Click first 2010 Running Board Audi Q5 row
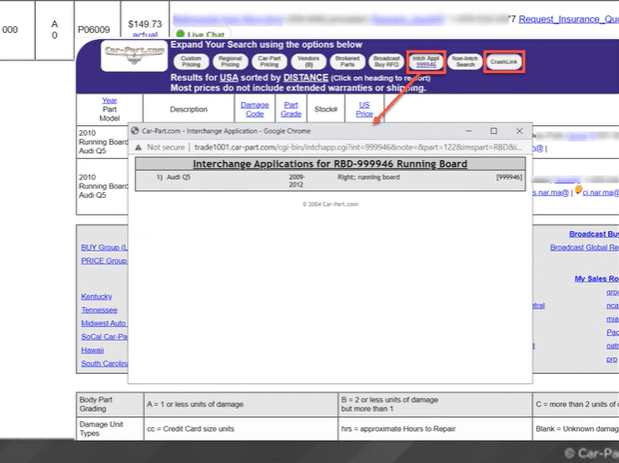 [x=103, y=142]
